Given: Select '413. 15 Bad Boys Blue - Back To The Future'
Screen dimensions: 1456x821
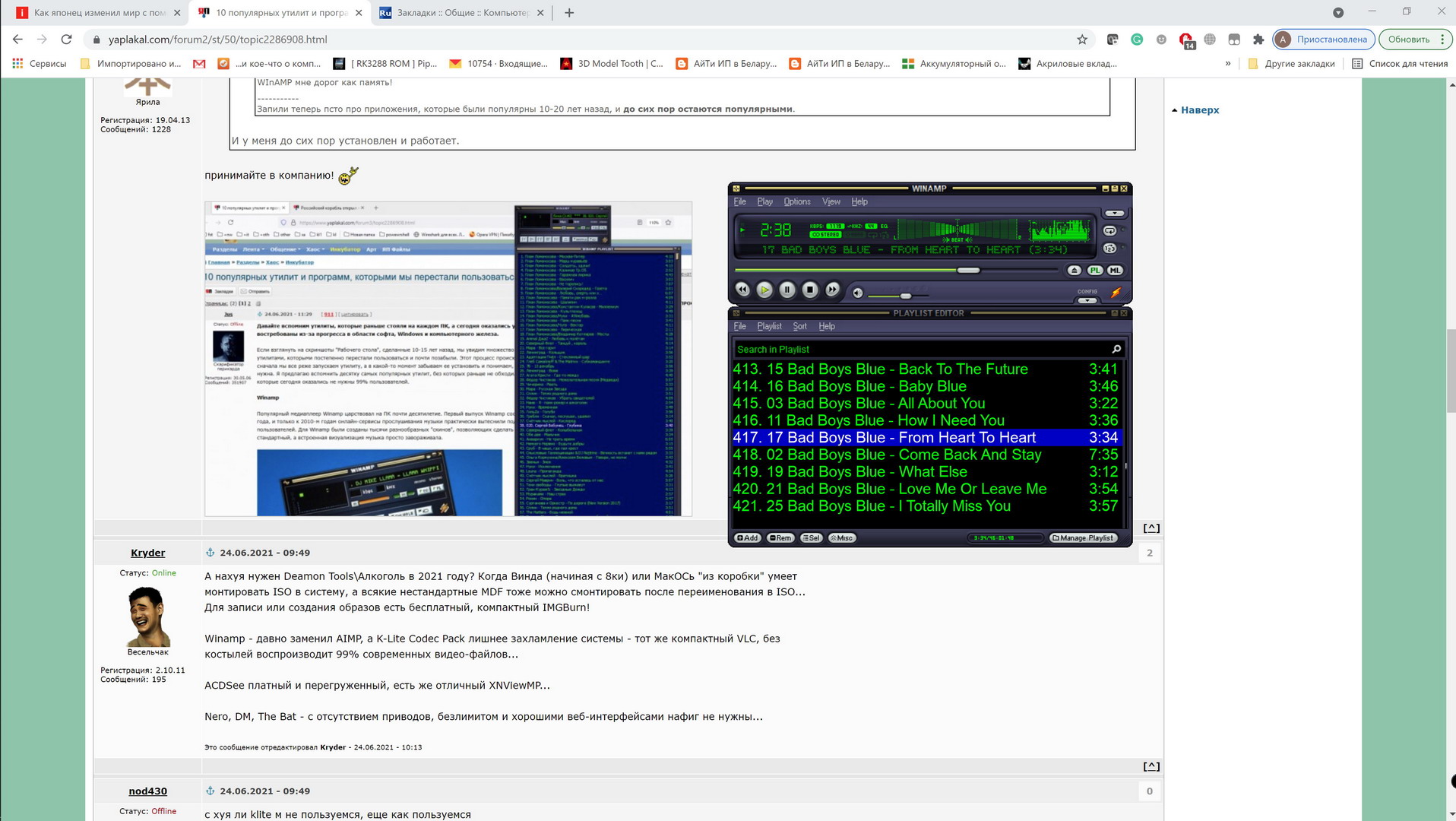Looking at the screenshot, I should (926, 369).
